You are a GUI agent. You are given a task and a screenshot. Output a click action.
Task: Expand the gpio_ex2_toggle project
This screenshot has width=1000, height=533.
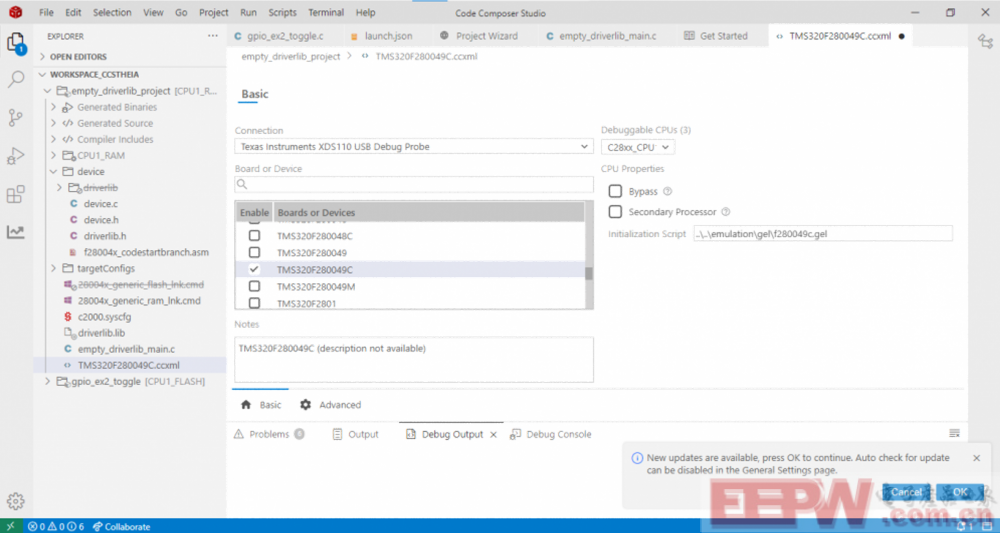pyautogui.click(x=48, y=381)
